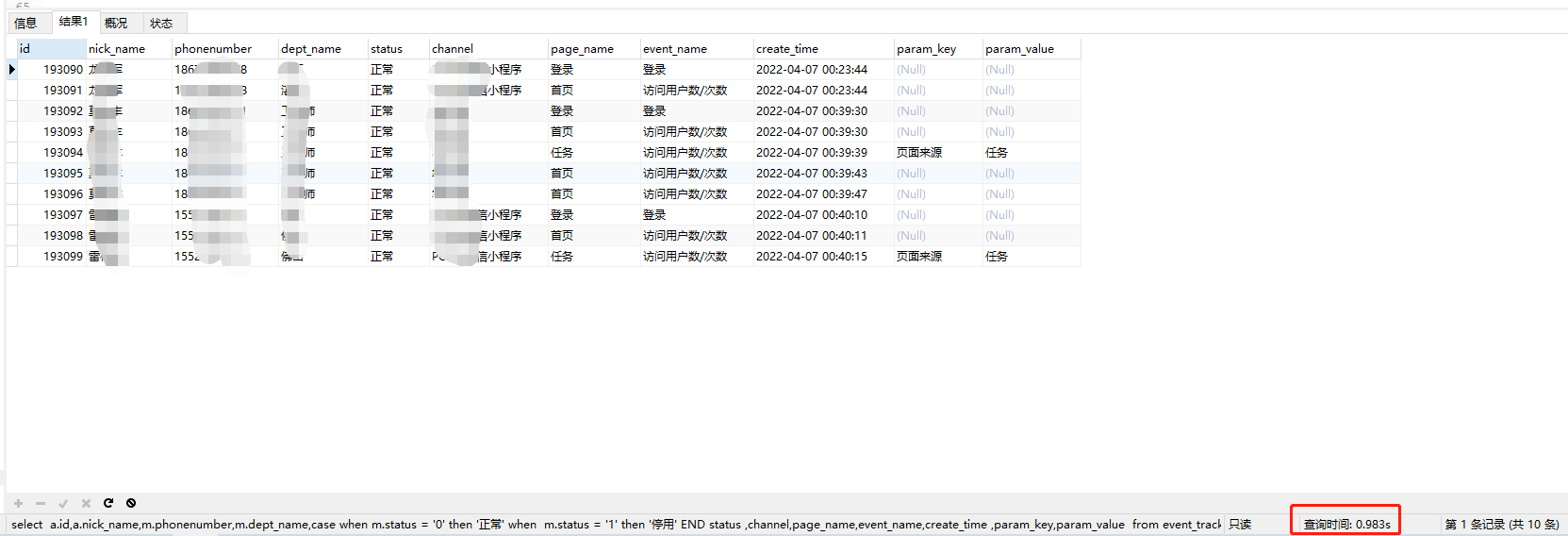The image size is (1568, 536).
Task: Click the nick_name column header
Action: (x=128, y=48)
